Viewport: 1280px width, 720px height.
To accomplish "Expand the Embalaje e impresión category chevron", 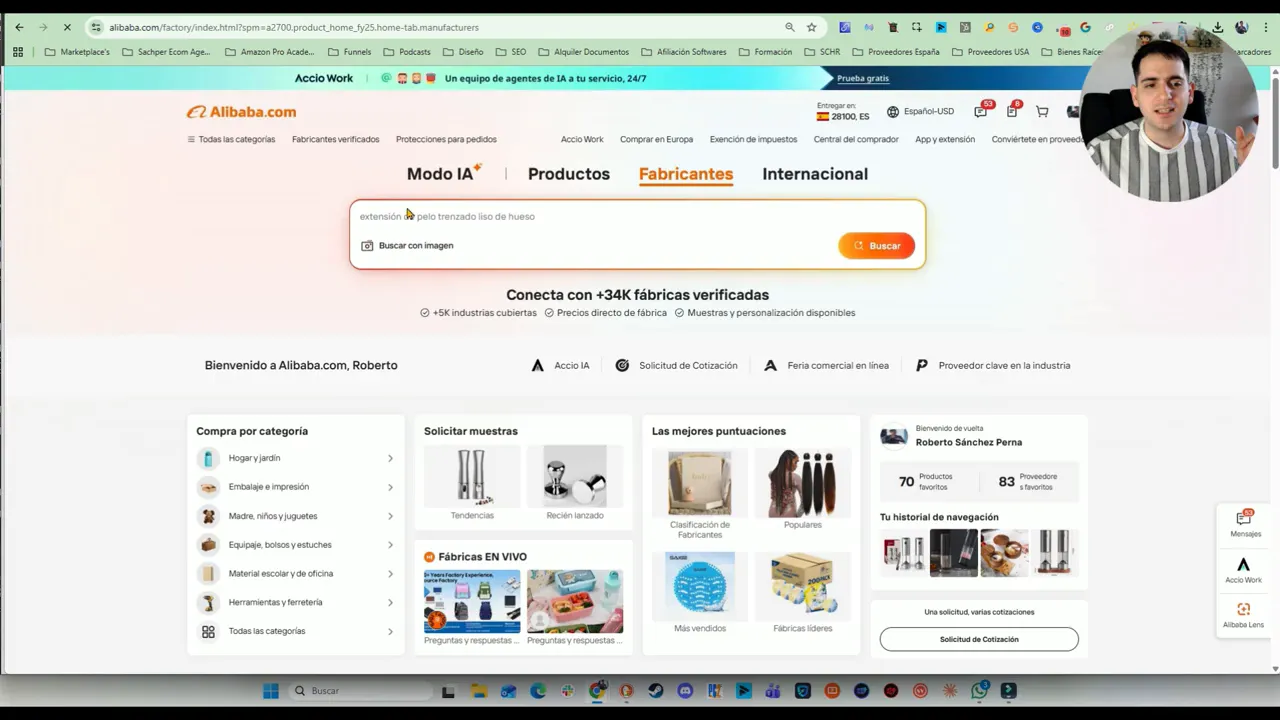I will pyautogui.click(x=390, y=487).
